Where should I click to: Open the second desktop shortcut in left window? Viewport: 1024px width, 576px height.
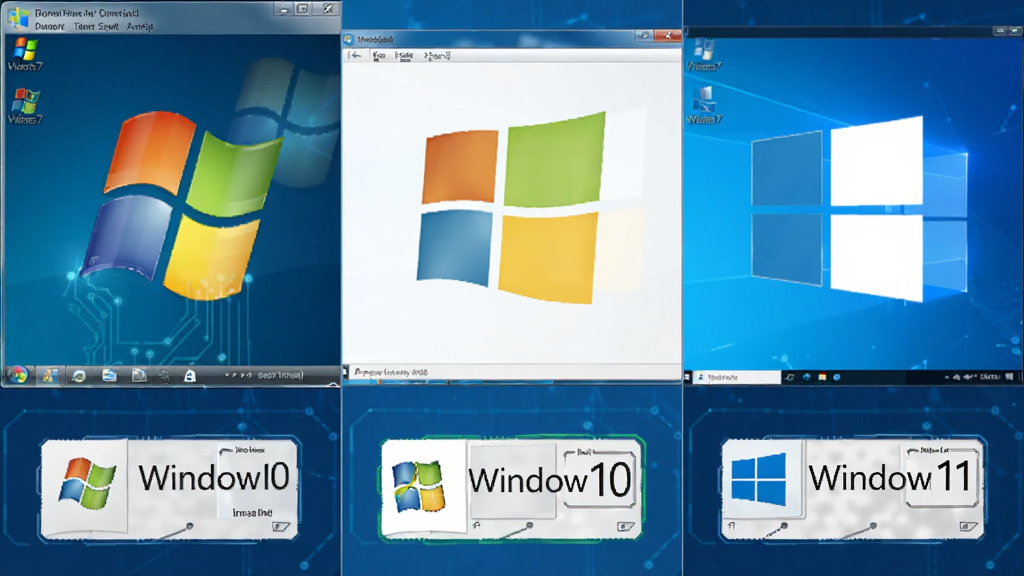pos(25,106)
